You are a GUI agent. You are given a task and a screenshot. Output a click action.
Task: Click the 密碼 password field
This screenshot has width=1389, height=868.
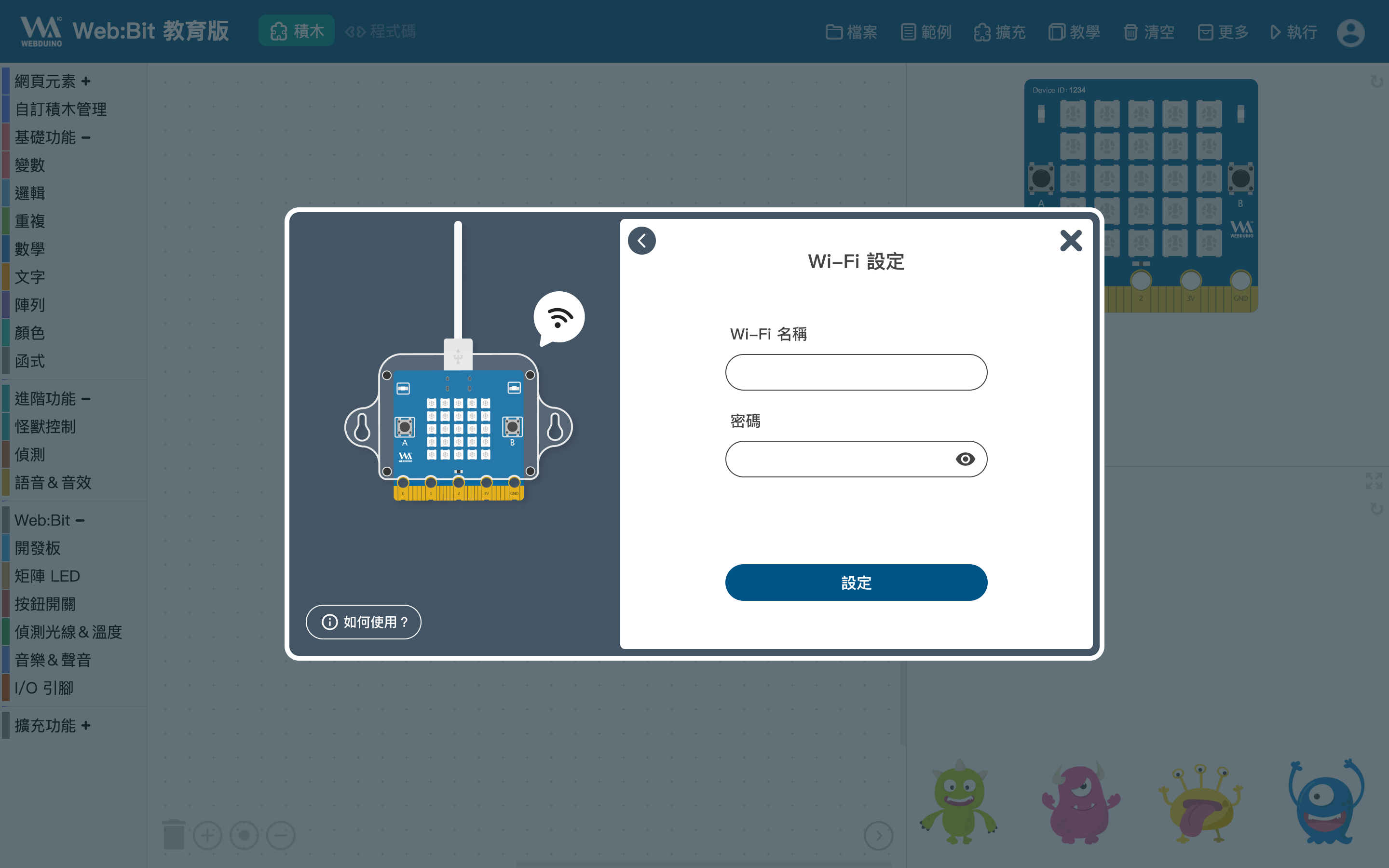click(856, 459)
